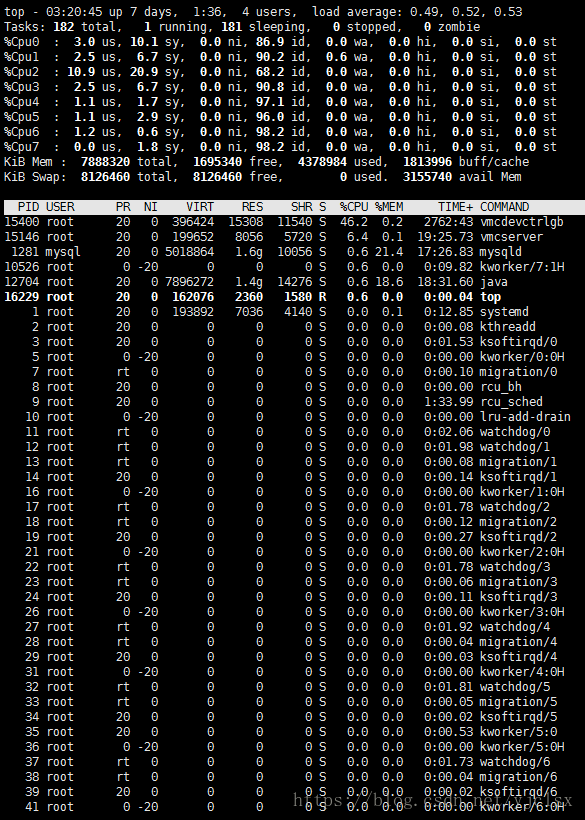Screen dimensions: 585x820
Task: Click the blog.csdn.net watermark link
Action: [x=433, y=800]
